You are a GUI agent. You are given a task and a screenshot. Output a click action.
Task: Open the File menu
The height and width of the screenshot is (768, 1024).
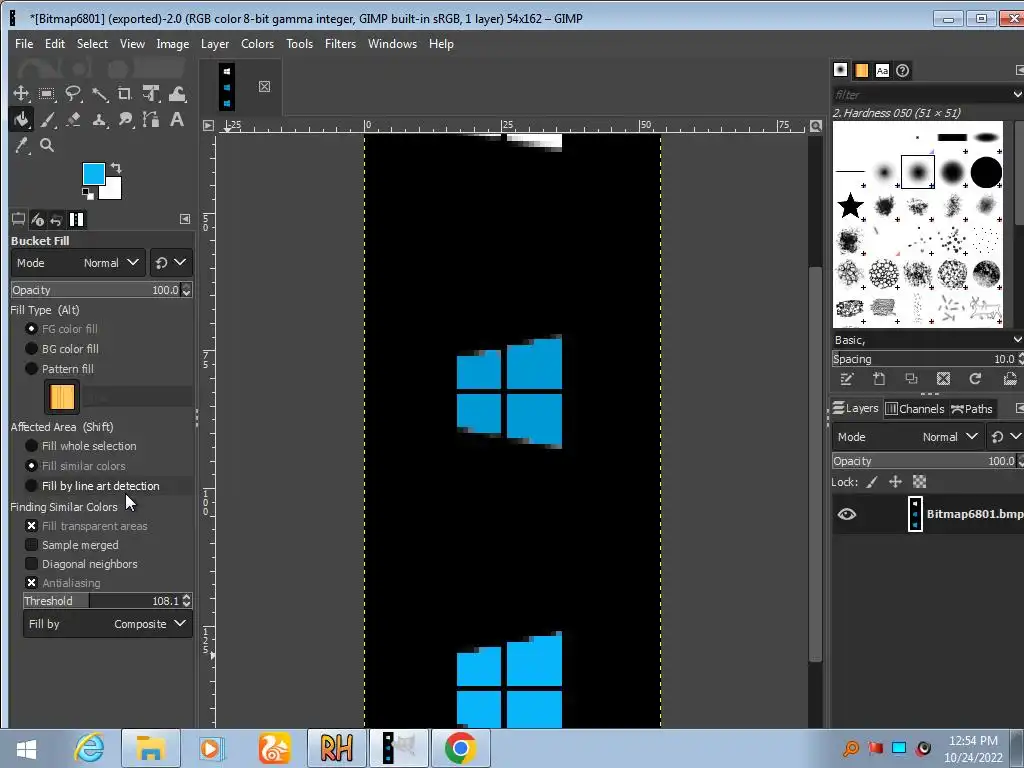point(24,44)
